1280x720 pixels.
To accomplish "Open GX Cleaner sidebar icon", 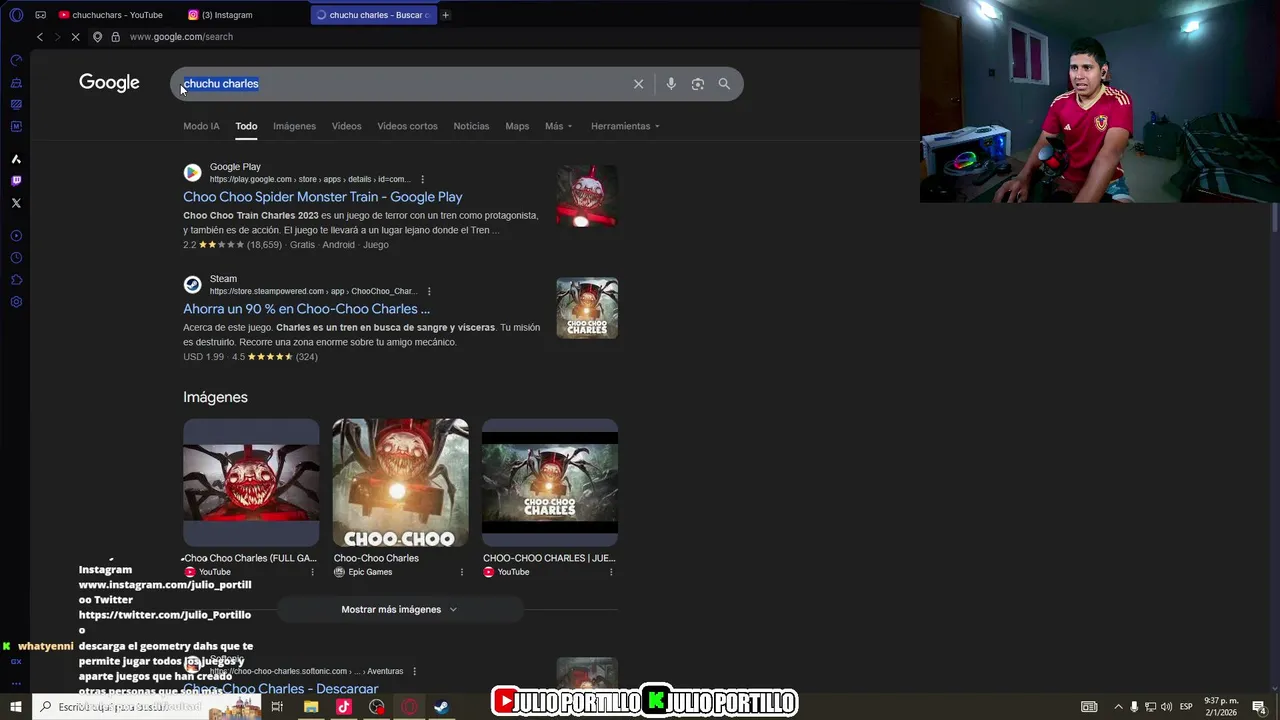I will 16,82.
